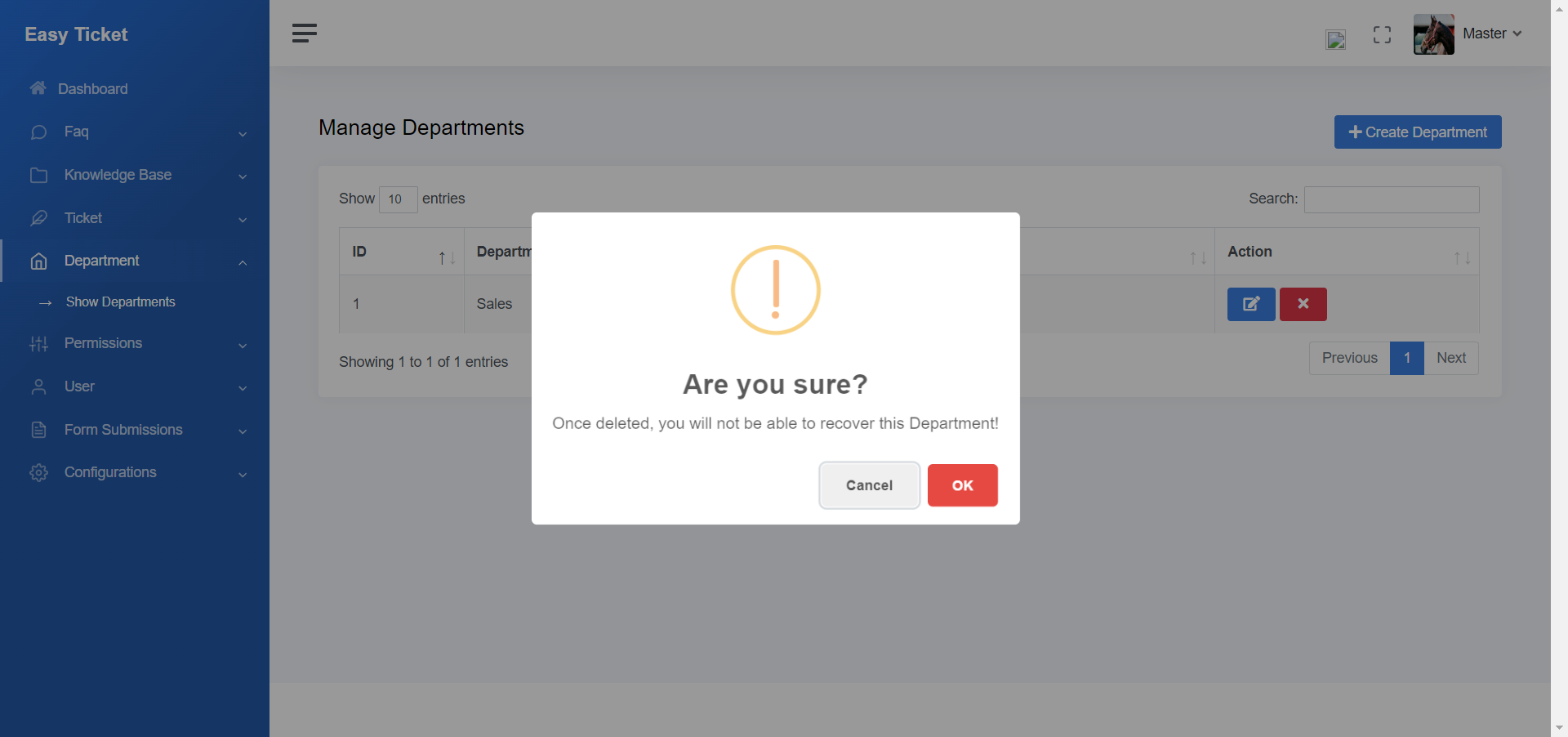Click the red delete icon for Sales
The height and width of the screenshot is (737, 1568).
pos(1303,304)
